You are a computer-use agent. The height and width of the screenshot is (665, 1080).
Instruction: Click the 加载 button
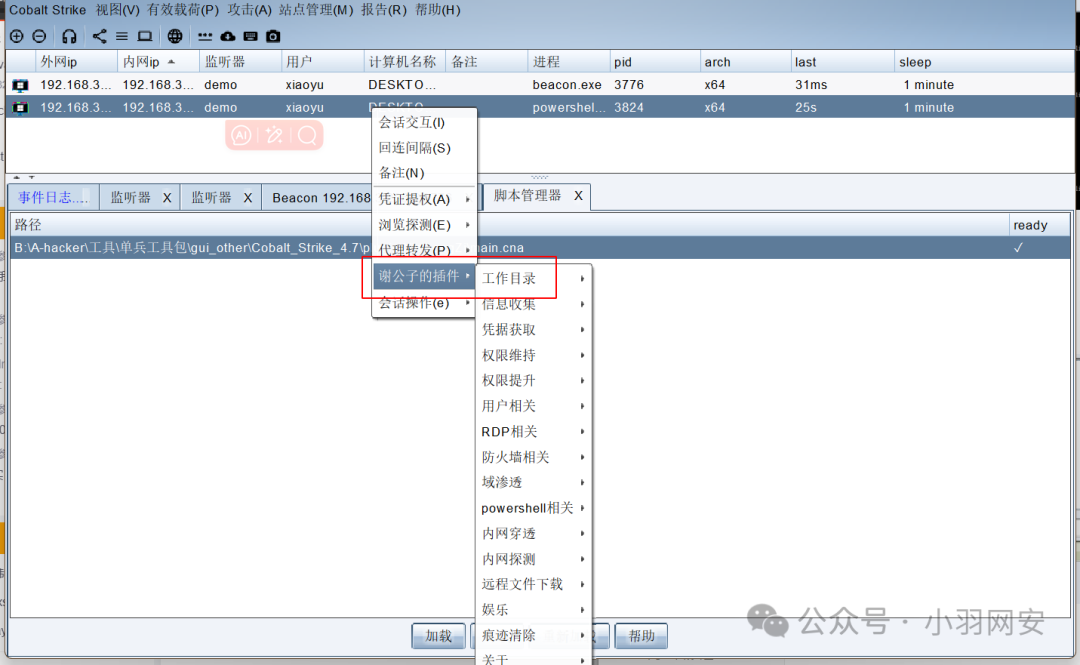coord(438,636)
